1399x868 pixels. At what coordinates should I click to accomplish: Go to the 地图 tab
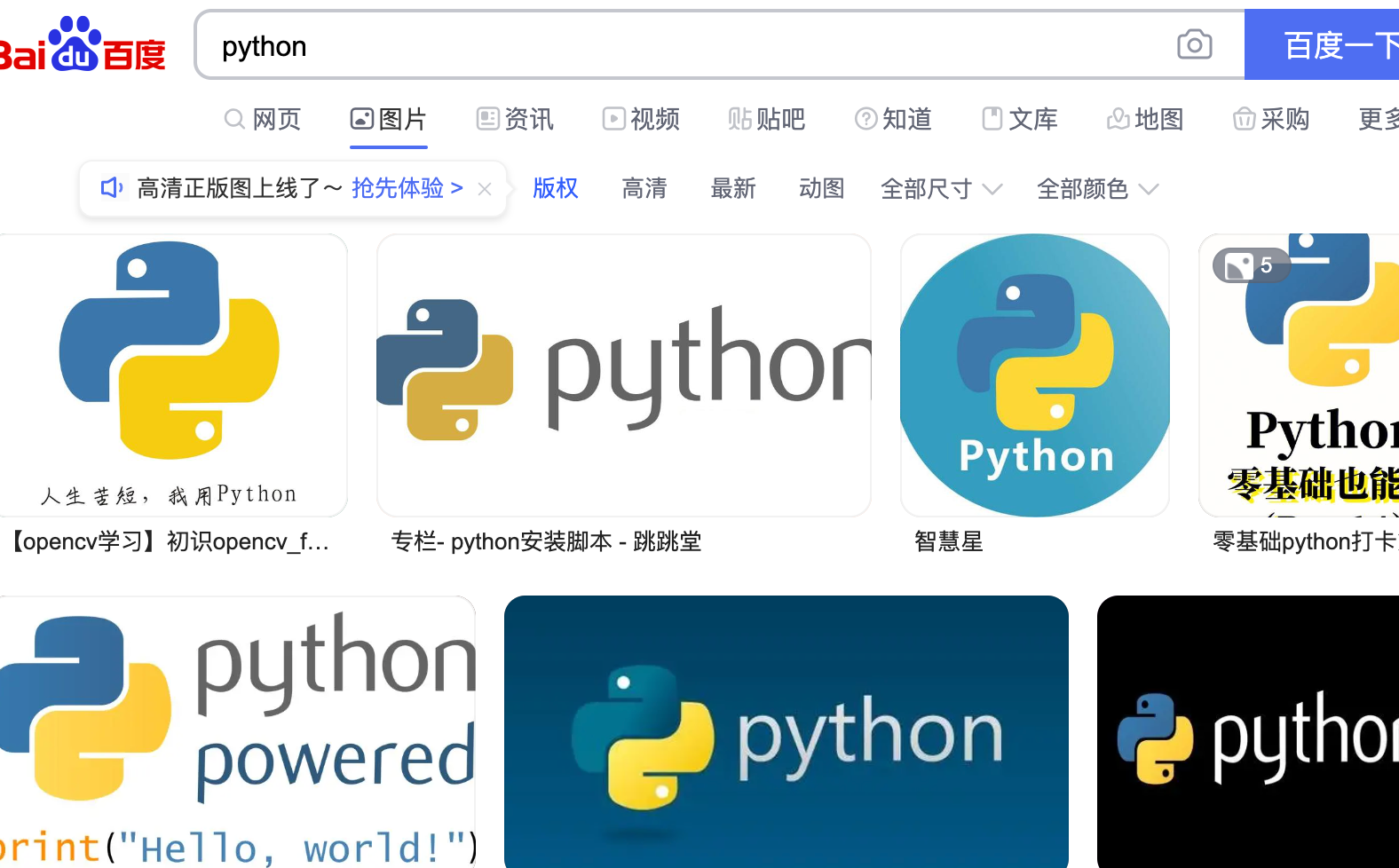click(x=1145, y=119)
